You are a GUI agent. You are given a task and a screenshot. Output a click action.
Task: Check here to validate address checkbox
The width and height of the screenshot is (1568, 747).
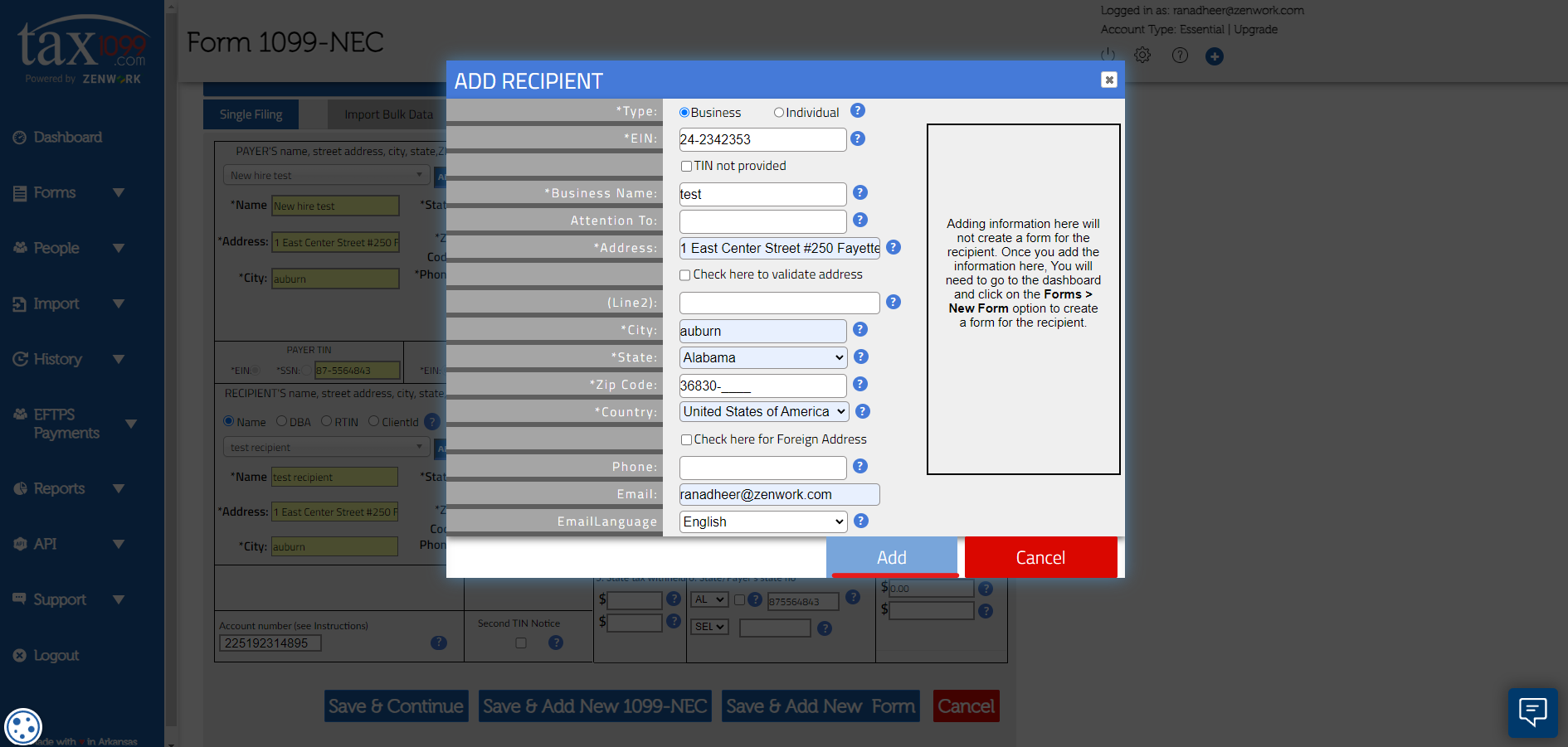point(685,275)
